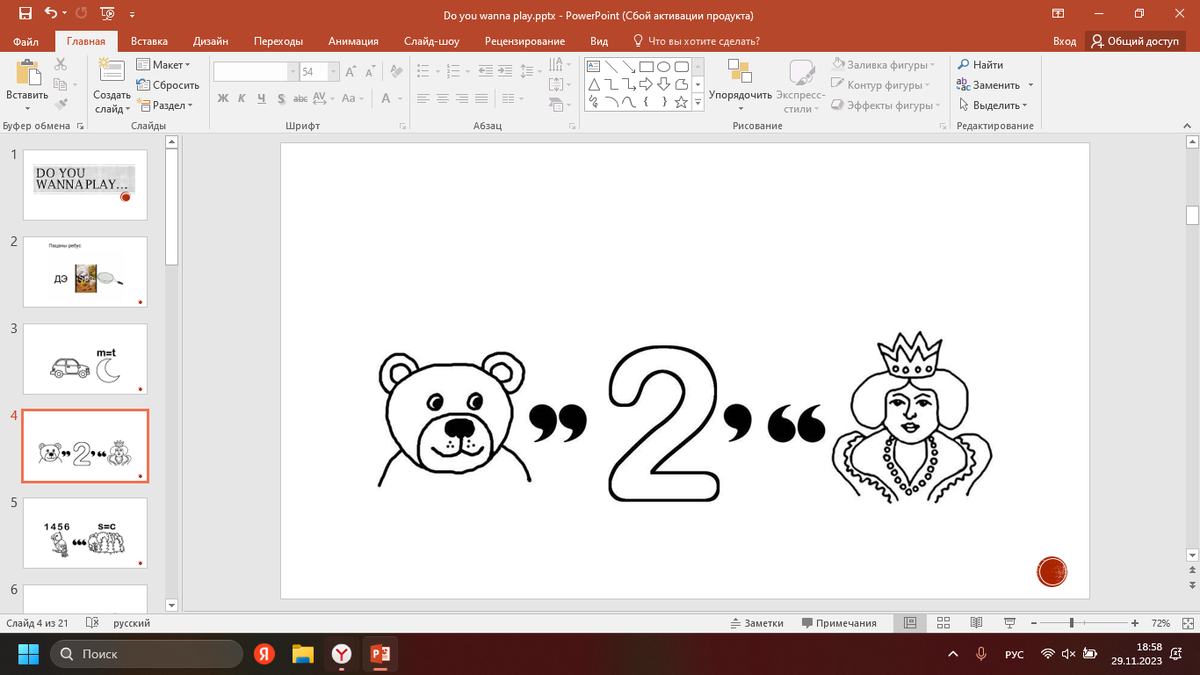Toggle the Заметки notes pane
Image resolution: width=1200 pixels, height=675 pixels.
(x=756, y=622)
